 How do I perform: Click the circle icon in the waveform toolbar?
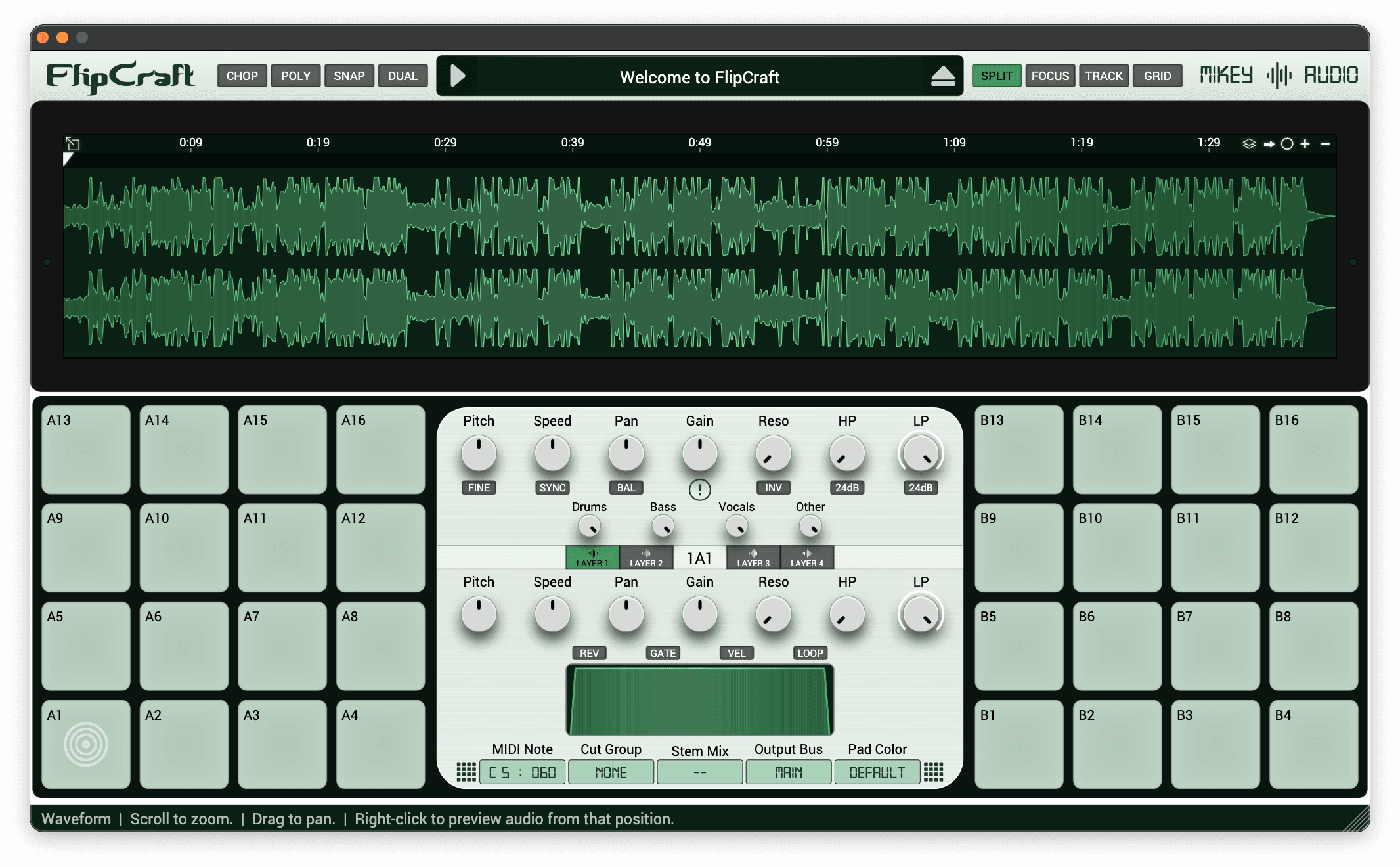[x=1287, y=144]
